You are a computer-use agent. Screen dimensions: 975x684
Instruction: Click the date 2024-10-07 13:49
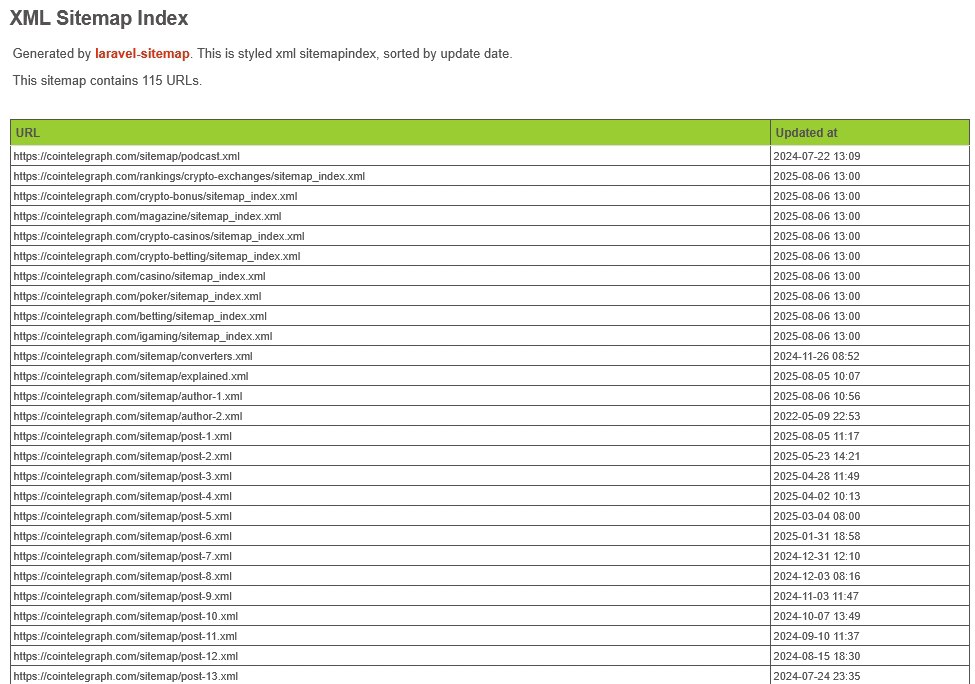click(x=816, y=616)
